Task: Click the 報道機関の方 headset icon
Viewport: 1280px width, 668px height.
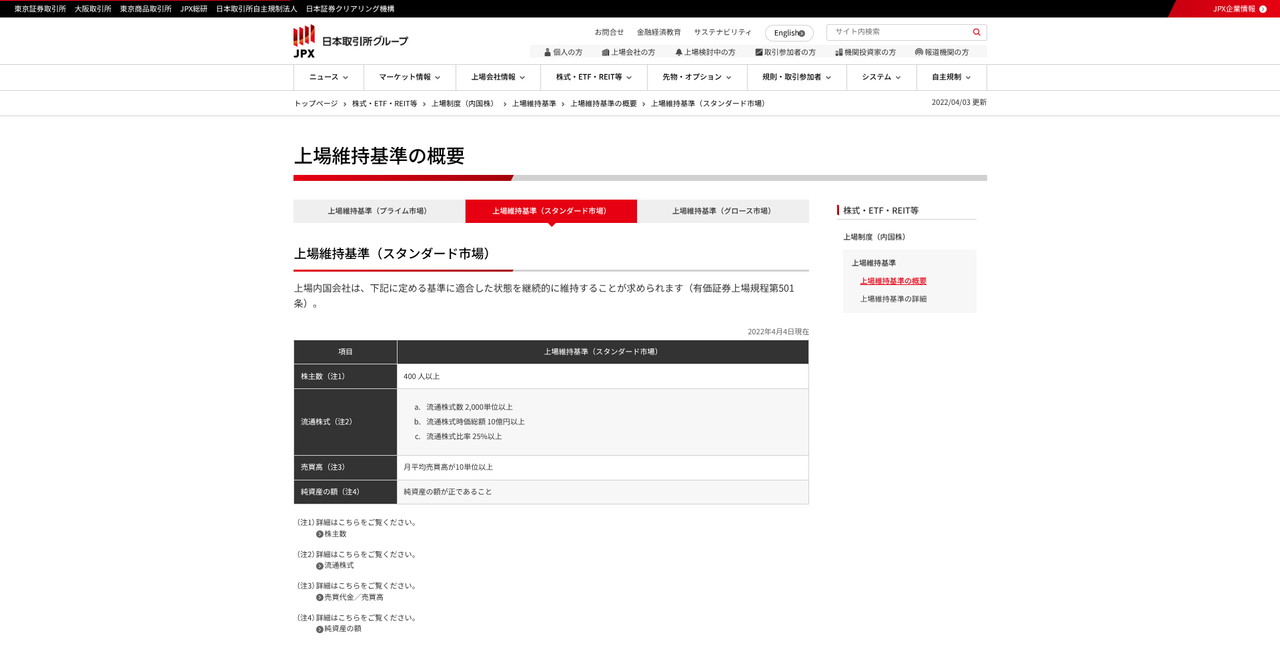Action: 918,51
